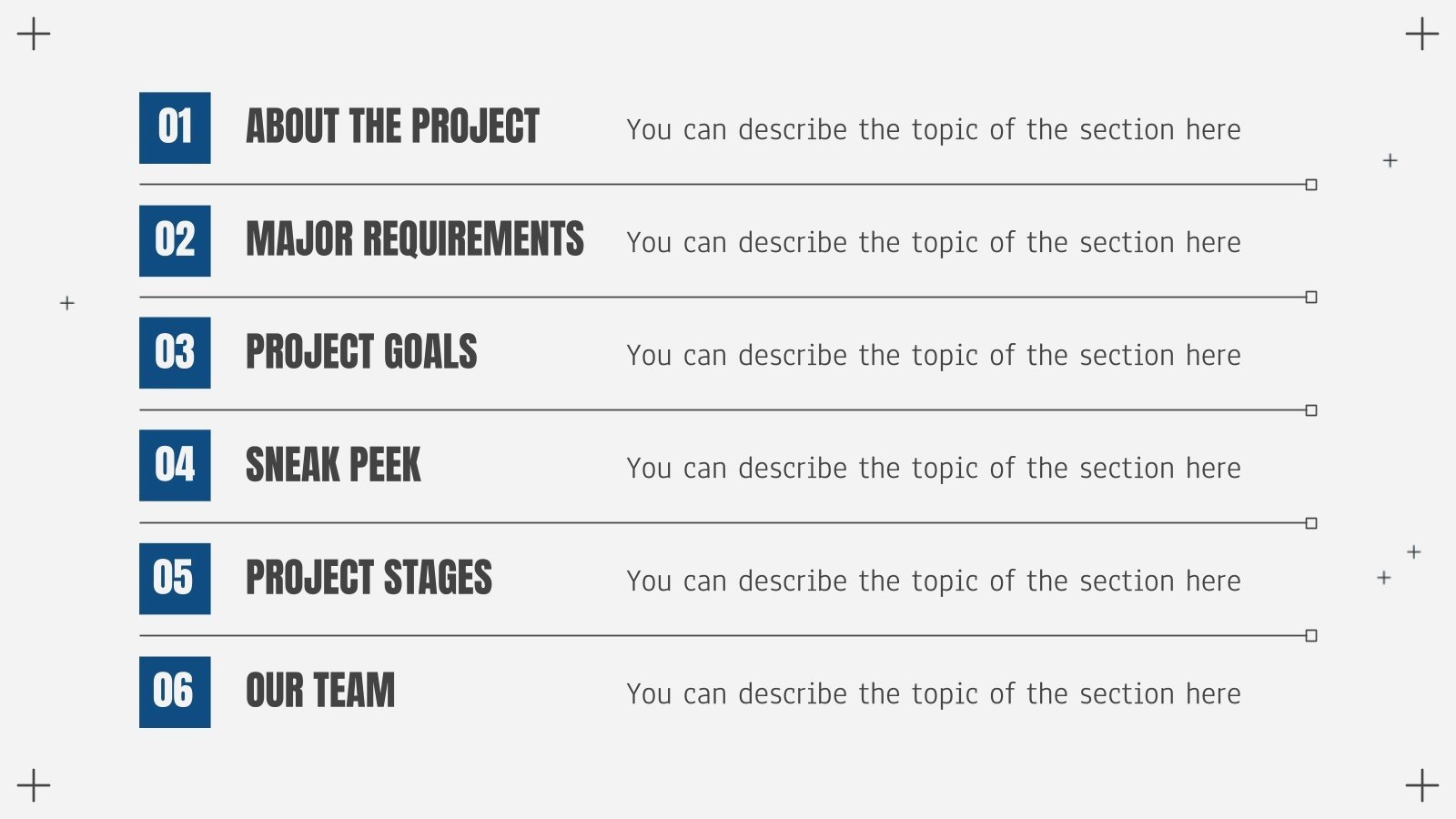Click the blue 04 number box
Image resolution: width=1456 pixels, height=819 pixels.
click(175, 465)
